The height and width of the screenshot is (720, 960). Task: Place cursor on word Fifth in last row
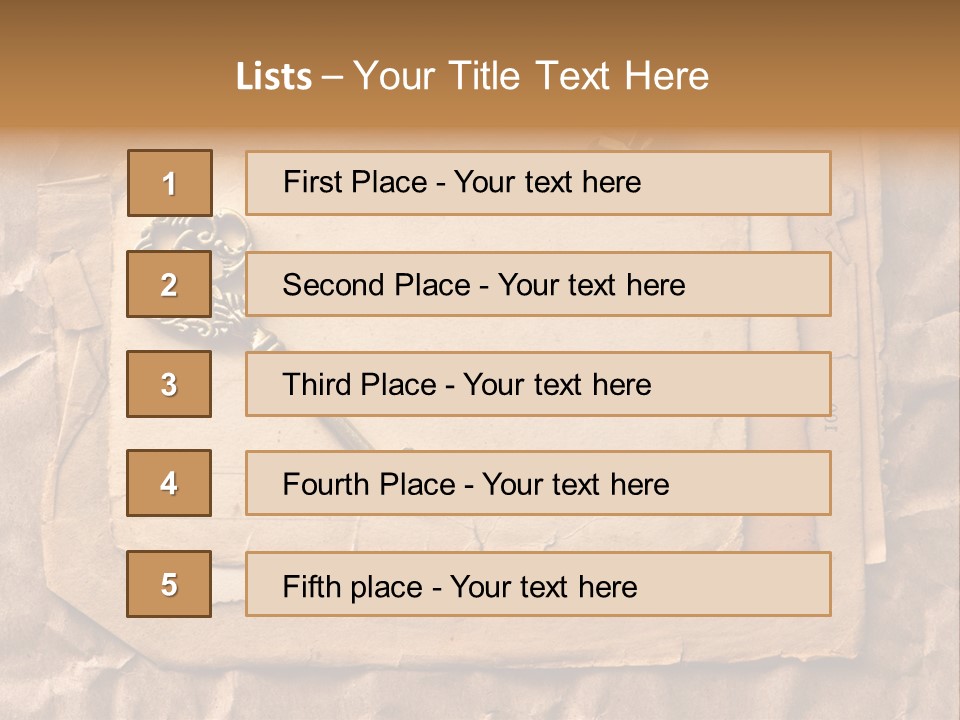(x=308, y=586)
